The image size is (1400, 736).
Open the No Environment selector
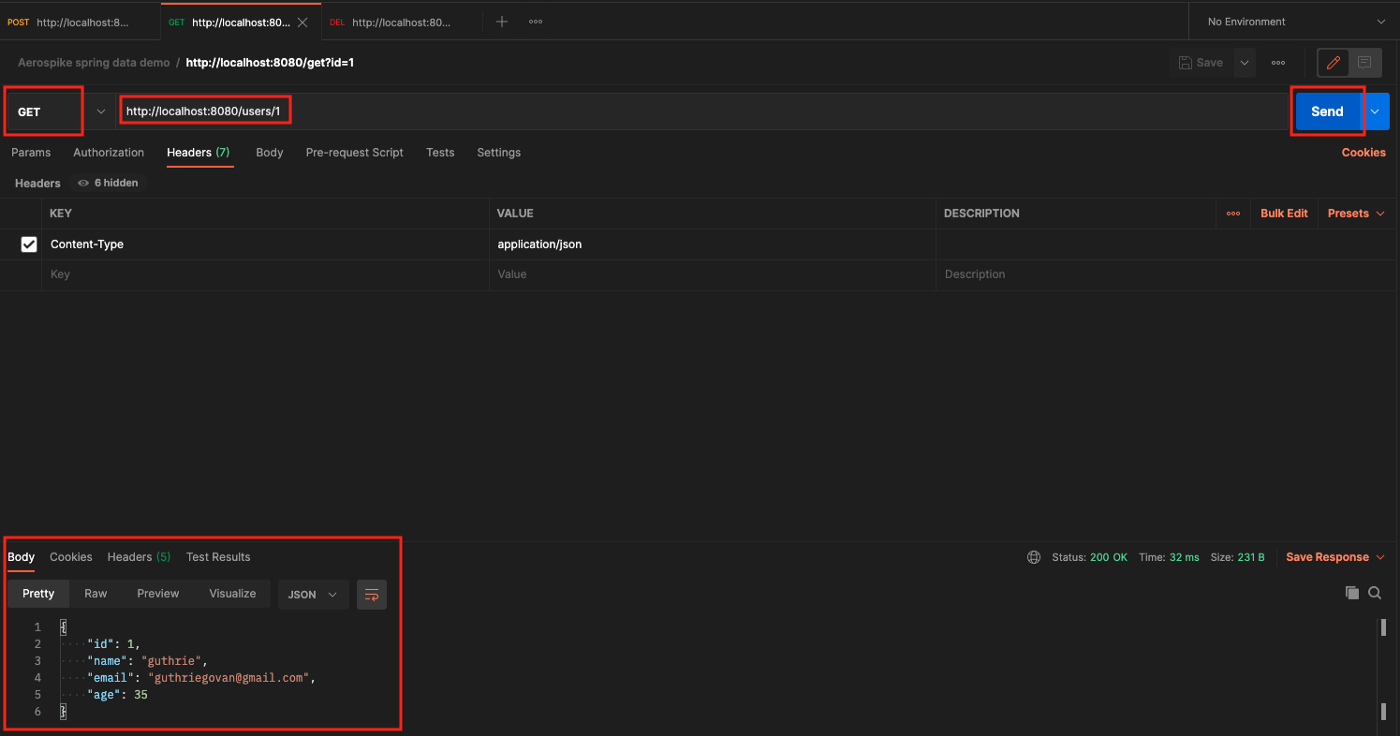tap(1294, 21)
